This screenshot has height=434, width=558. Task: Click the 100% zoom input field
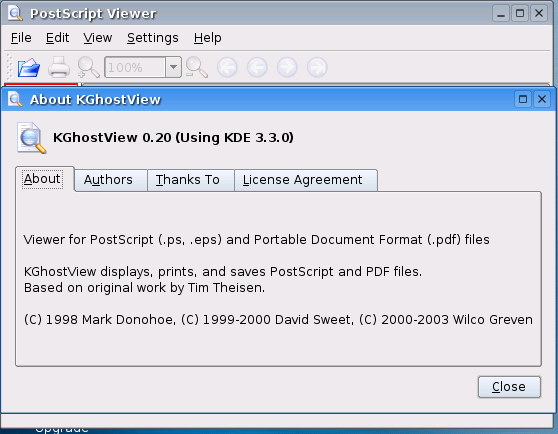tap(135, 67)
